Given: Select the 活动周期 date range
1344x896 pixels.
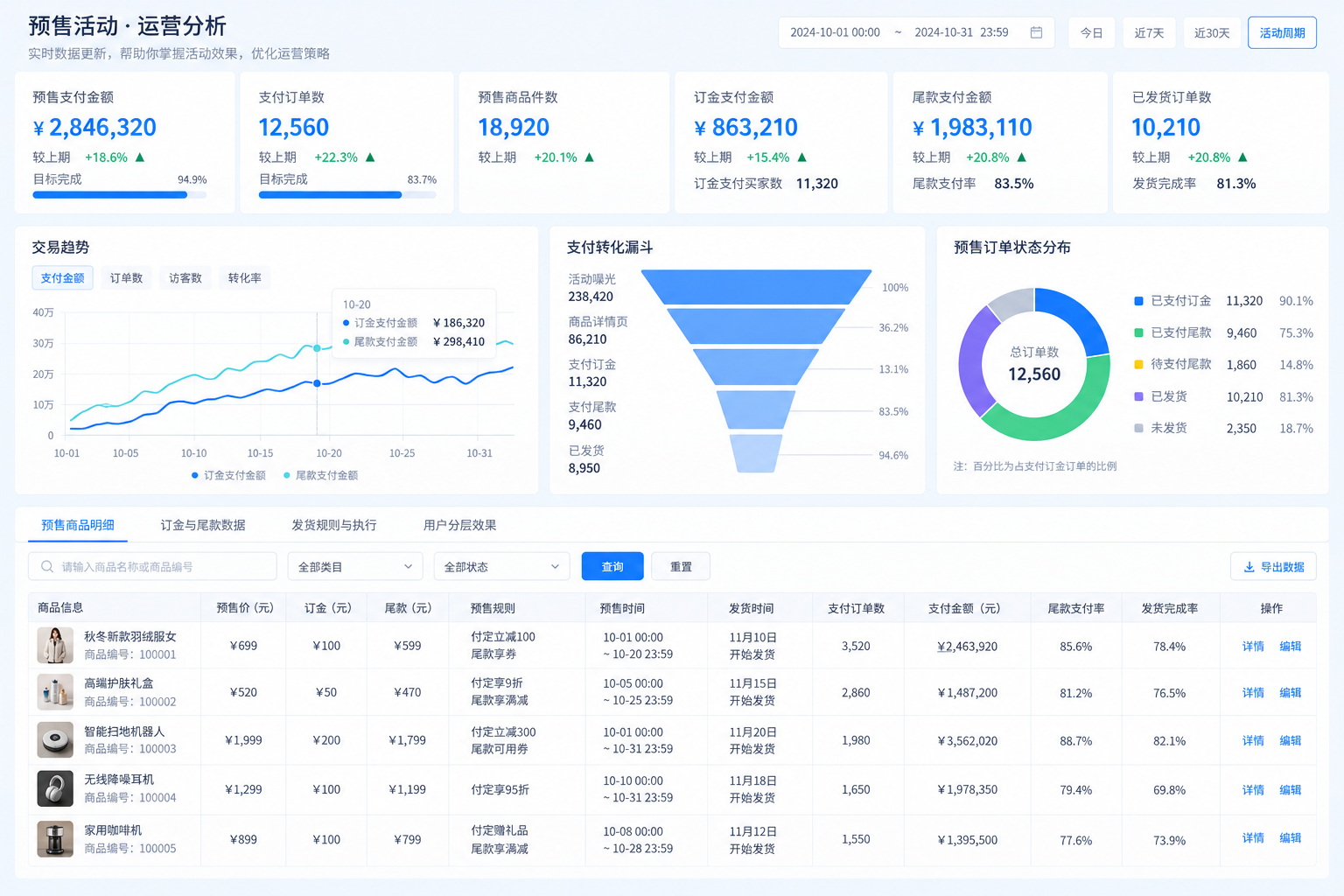Looking at the screenshot, I should click(1282, 33).
